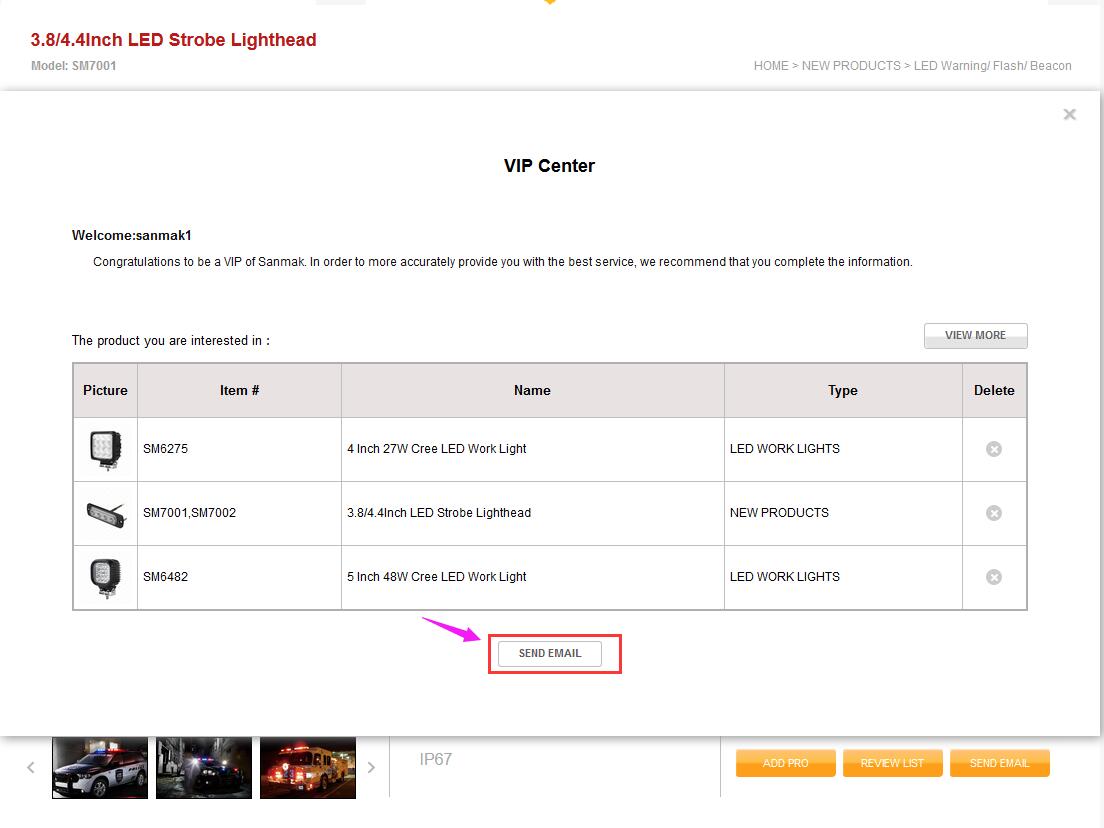Show previous gallery thumbnails arrow
The image size is (1104, 828).
[x=31, y=767]
